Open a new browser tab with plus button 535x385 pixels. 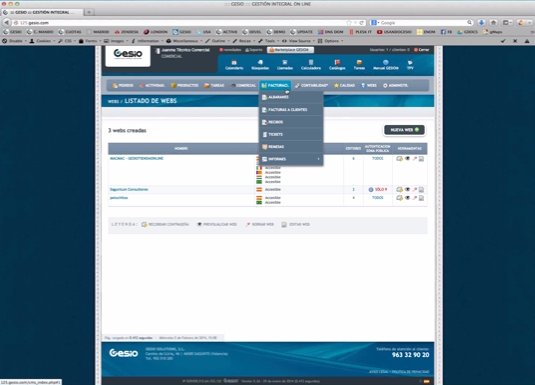pyautogui.click(x=88, y=12)
